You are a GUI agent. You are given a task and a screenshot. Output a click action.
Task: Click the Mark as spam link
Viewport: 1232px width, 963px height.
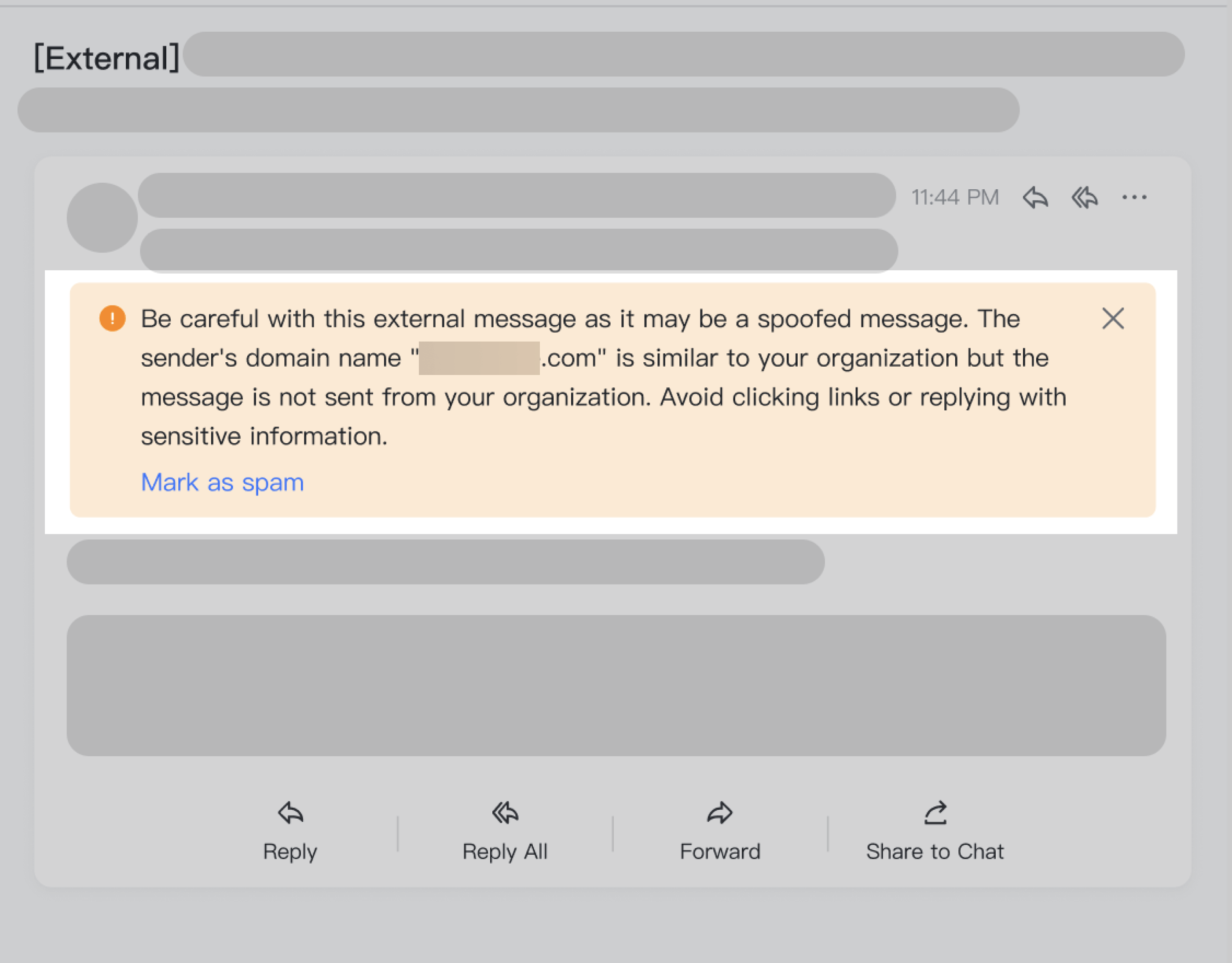(222, 483)
